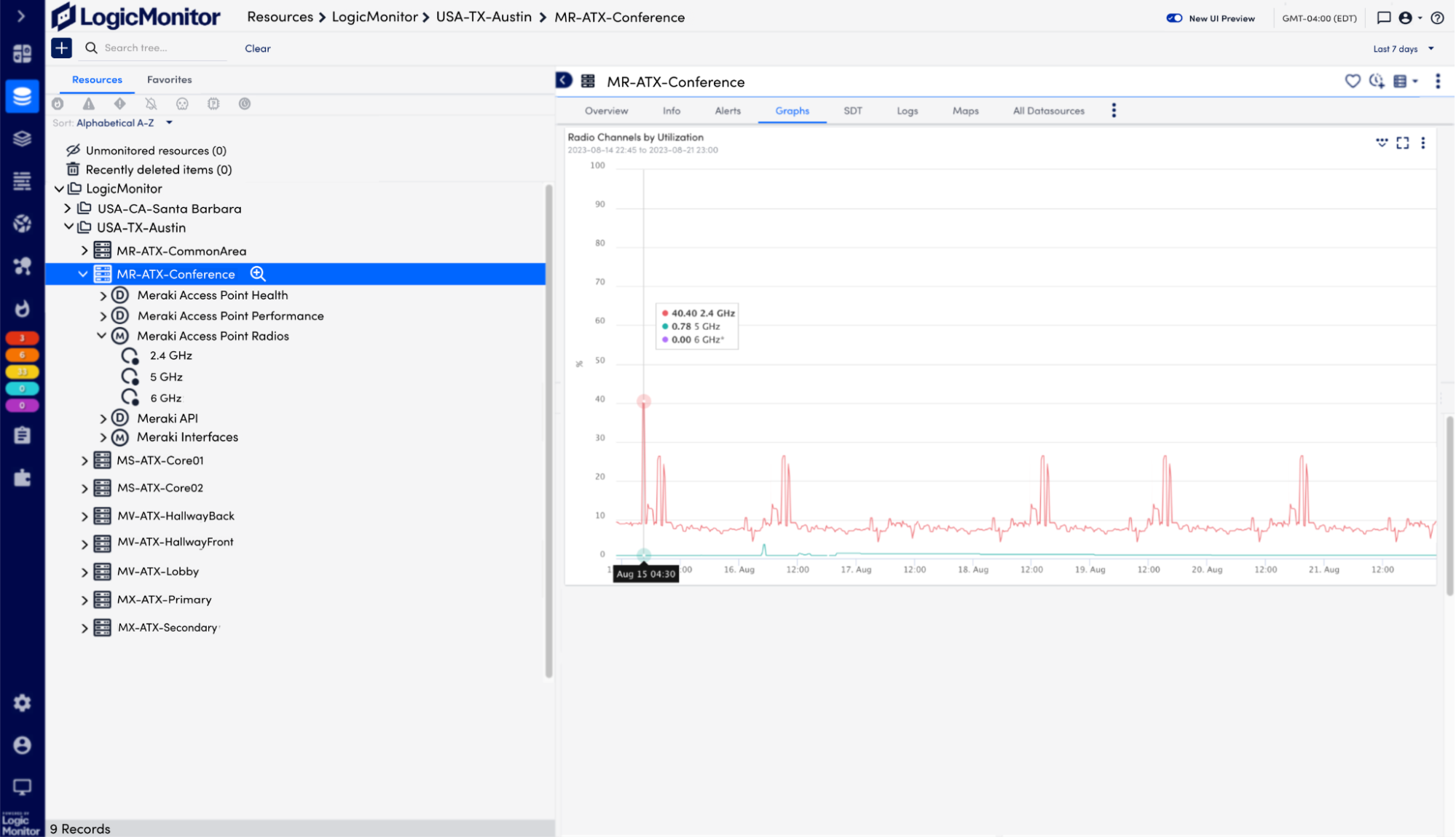This screenshot has height=837, width=1456.
Task: Toggle the critical alerts warning filter icon
Action: click(x=88, y=103)
